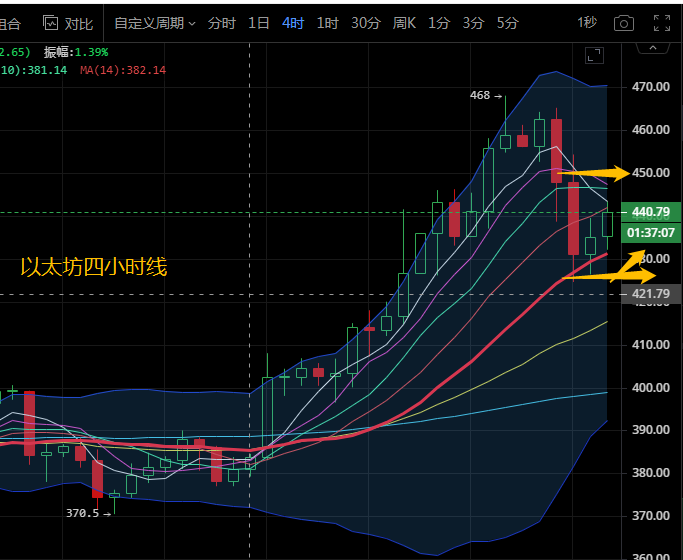Select the 3分 three-minute timeframe
Image resolution: width=683 pixels, height=560 pixels.
click(473, 22)
